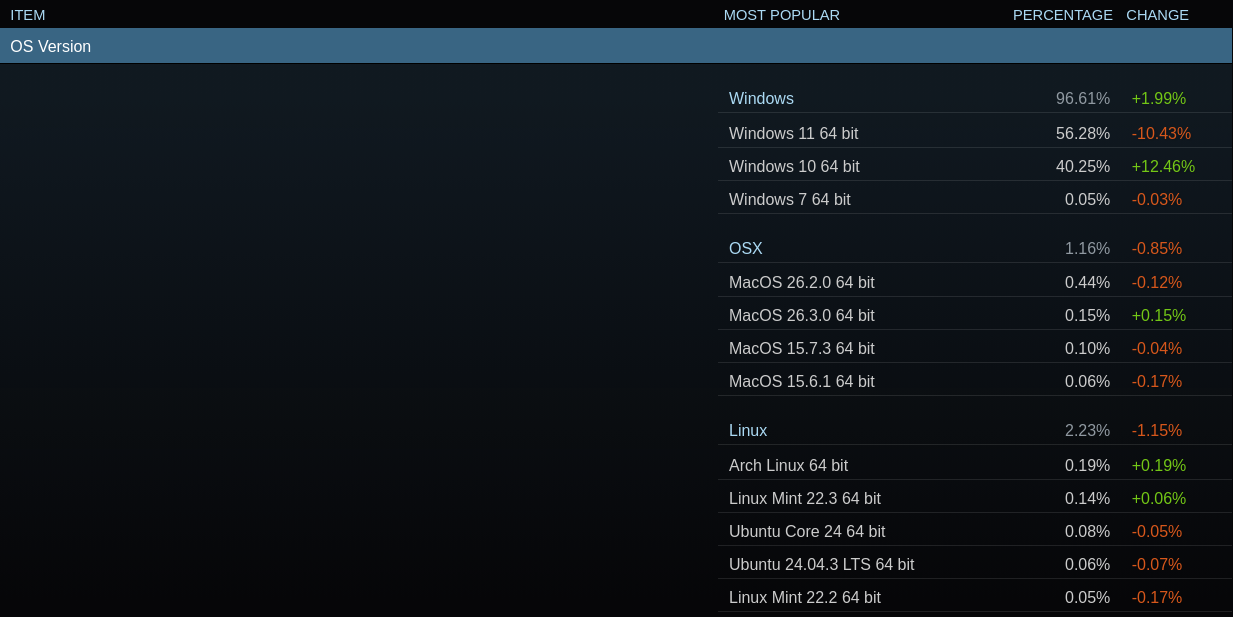Select the Windows 10 64 bit row
The image size is (1233, 617).
click(794, 166)
